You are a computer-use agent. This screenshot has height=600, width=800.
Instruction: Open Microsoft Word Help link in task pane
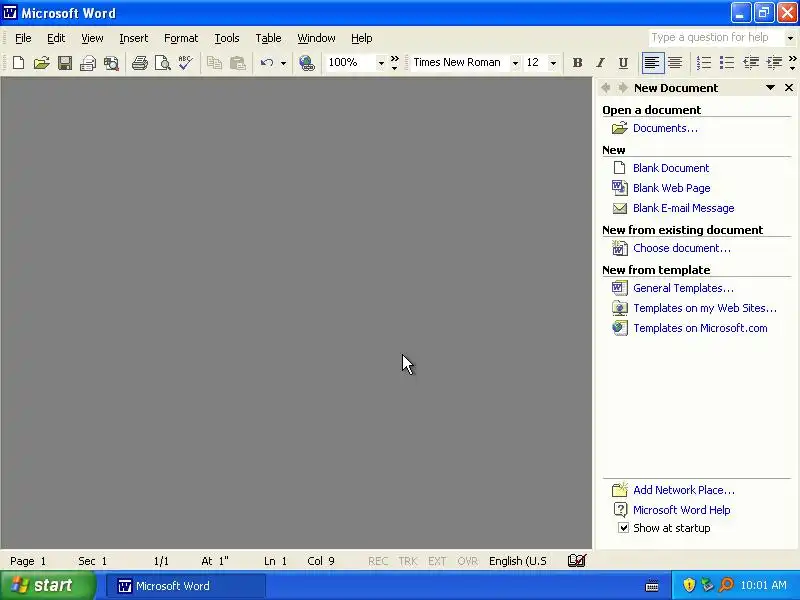(x=681, y=510)
